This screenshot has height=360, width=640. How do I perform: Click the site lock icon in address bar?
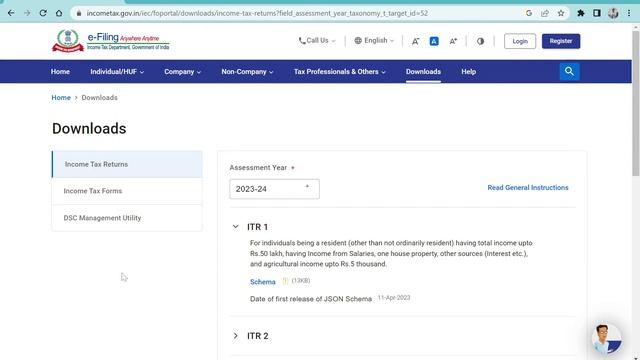(x=79, y=13)
